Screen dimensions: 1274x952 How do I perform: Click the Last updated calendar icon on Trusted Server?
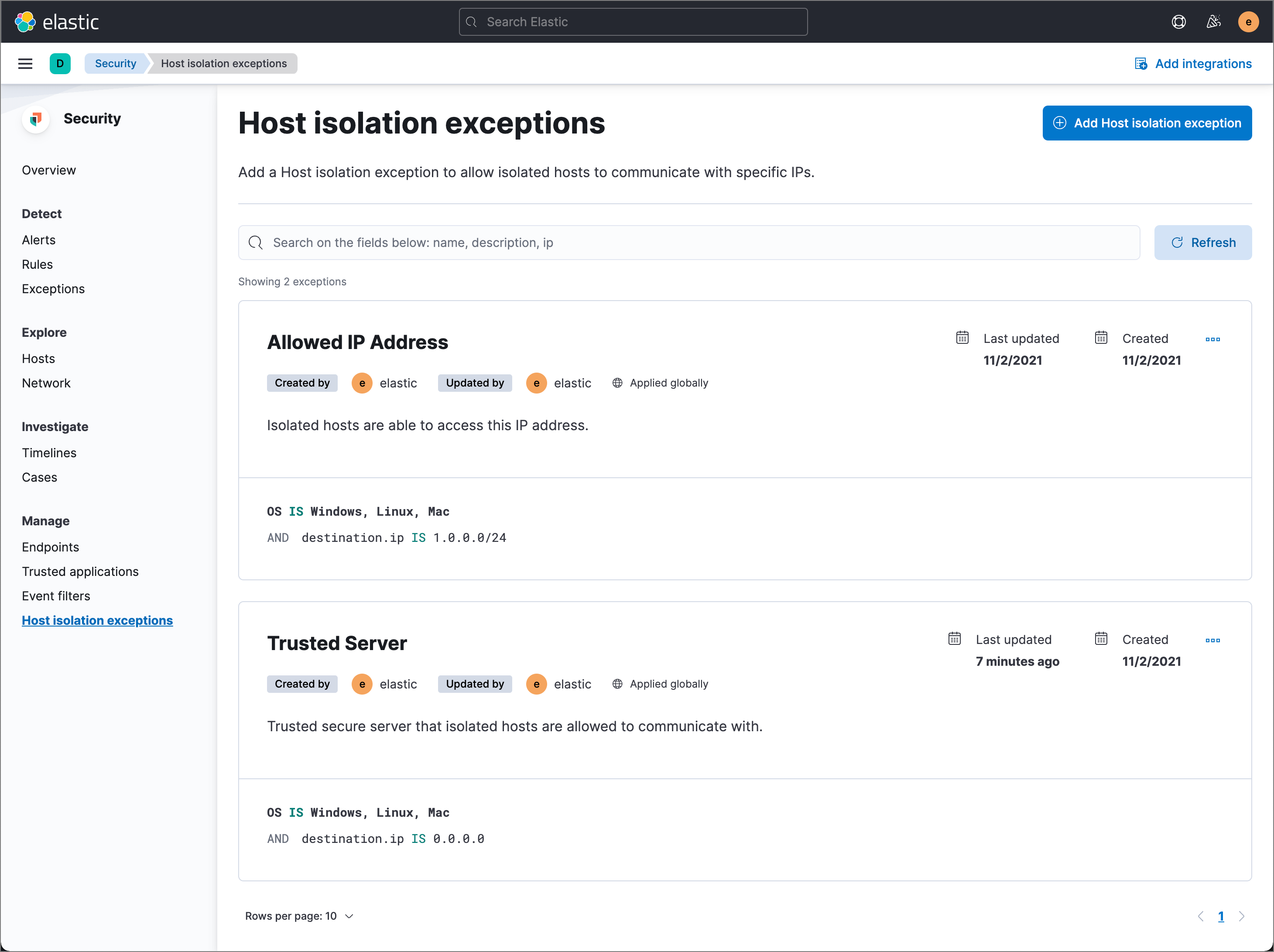tap(954, 639)
